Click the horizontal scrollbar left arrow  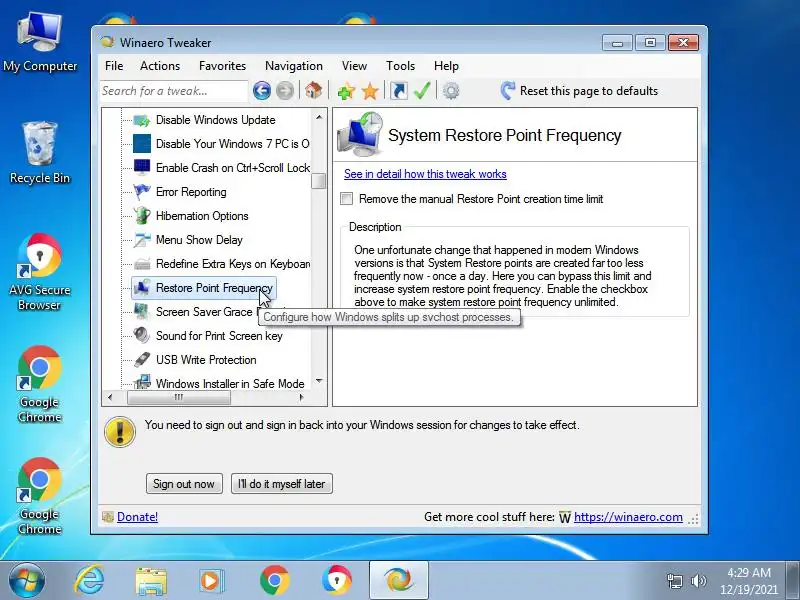tap(110, 397)
